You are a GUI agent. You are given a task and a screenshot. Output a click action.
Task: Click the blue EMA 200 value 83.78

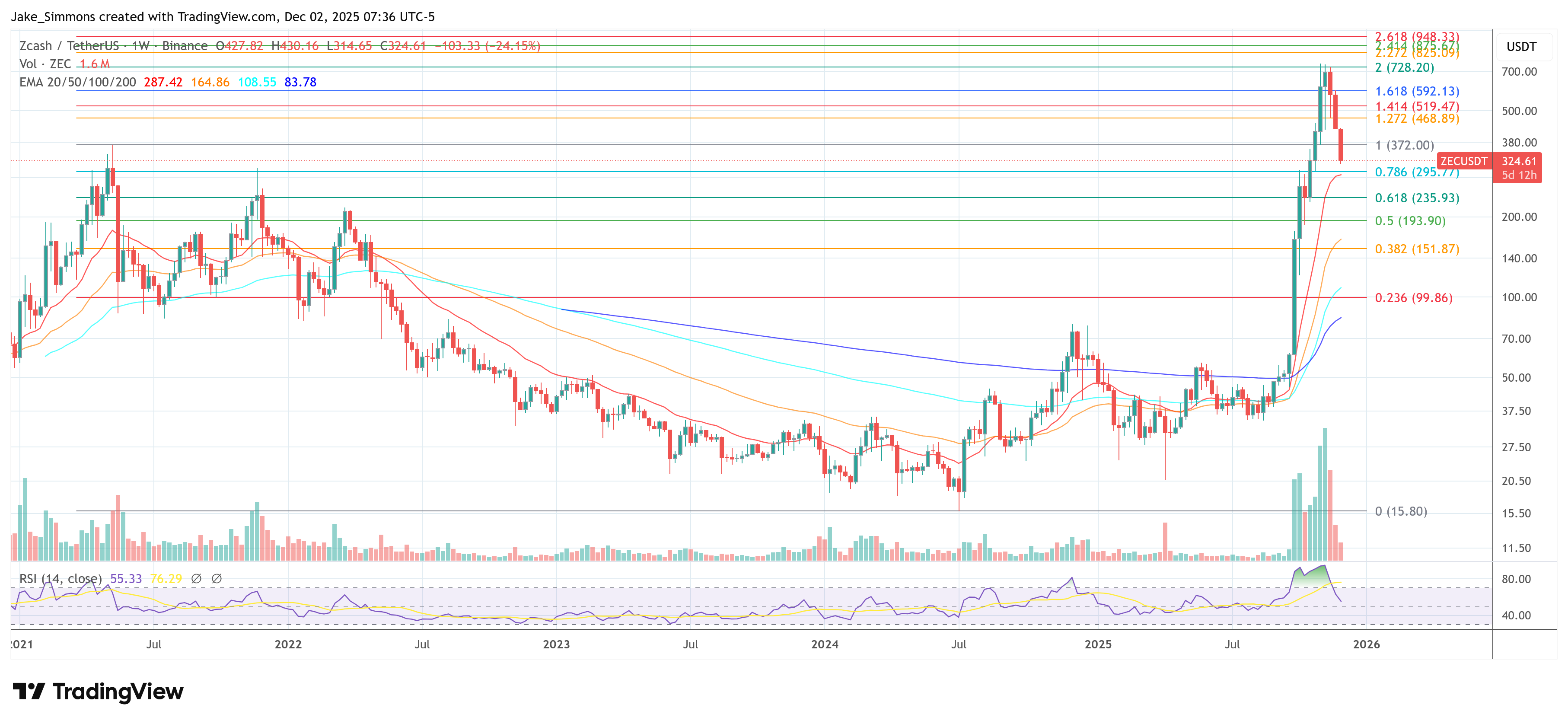point(300,82)
